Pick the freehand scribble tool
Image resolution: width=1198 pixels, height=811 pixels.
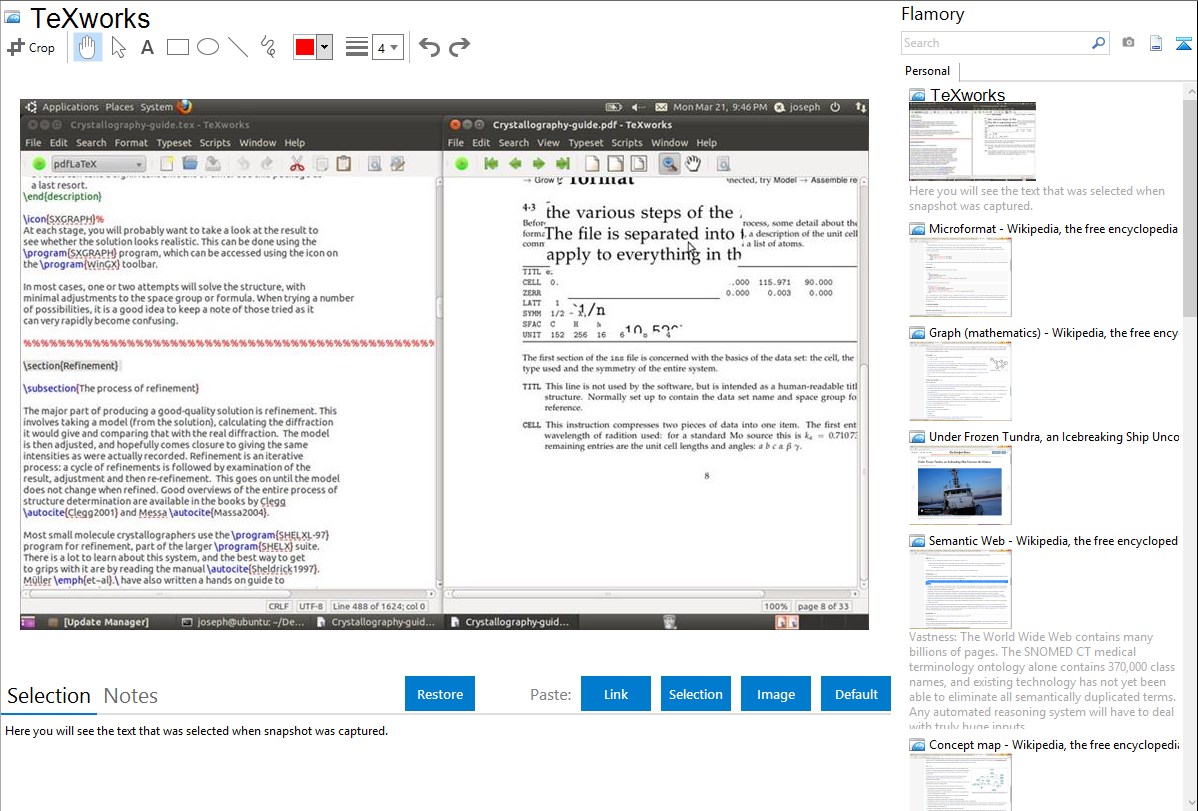pos(268,47)
